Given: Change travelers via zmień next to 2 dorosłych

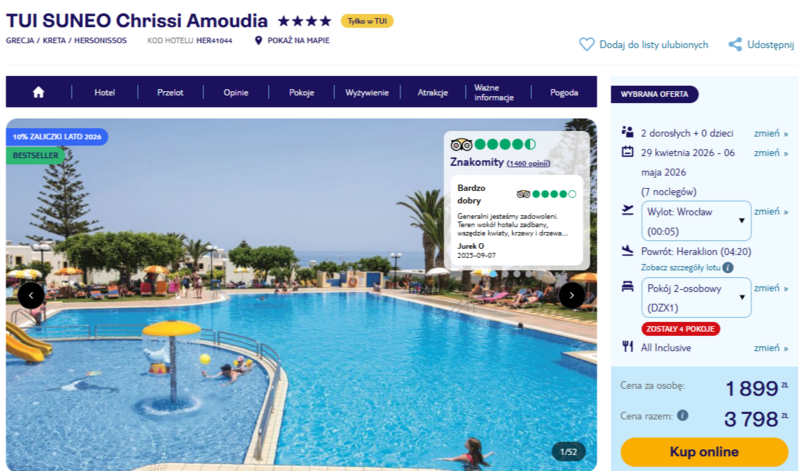Looking at the screenshot, I should pos(771,133).
